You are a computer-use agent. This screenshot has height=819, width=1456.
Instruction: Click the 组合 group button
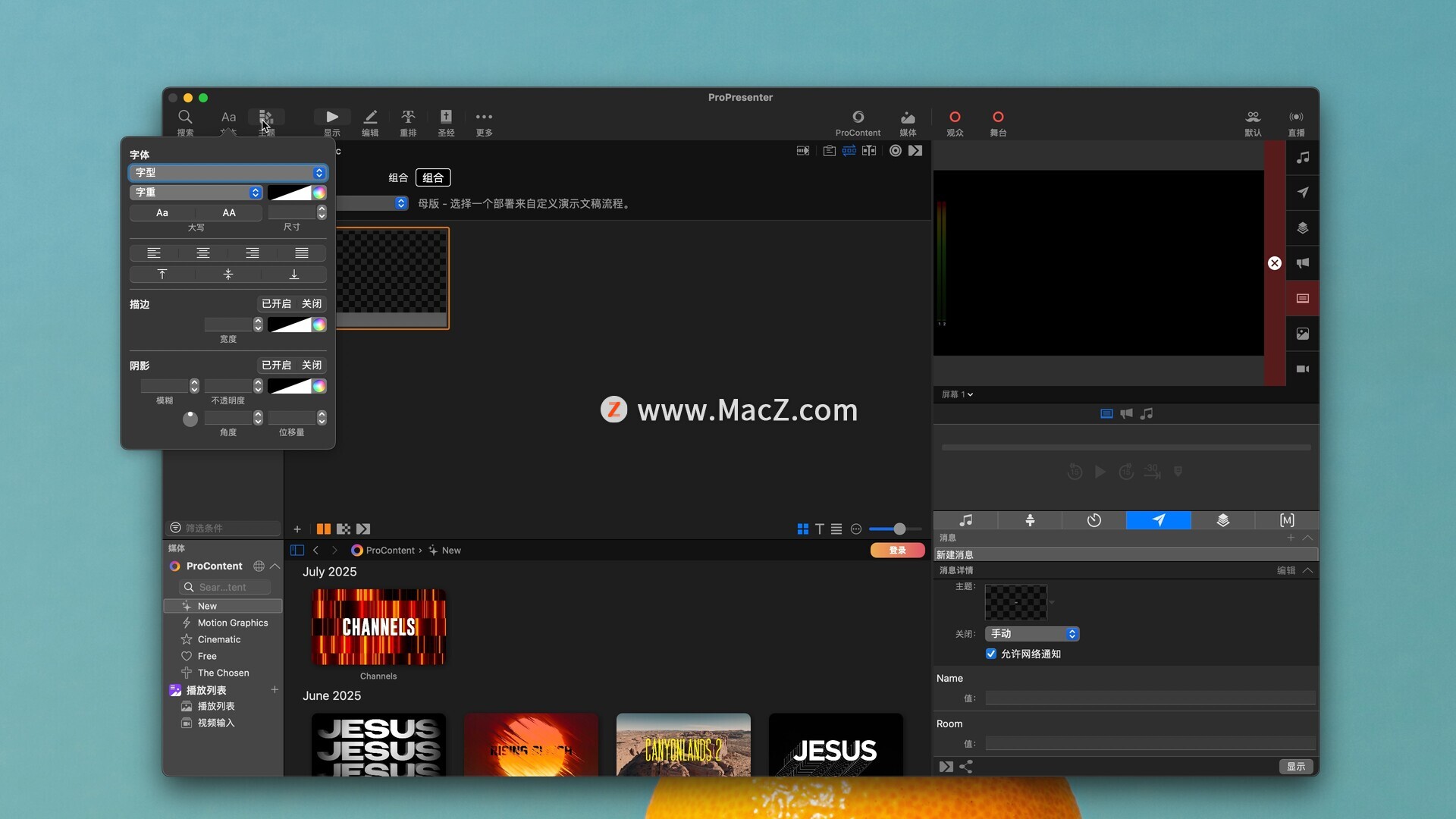[x=433, y=177]
